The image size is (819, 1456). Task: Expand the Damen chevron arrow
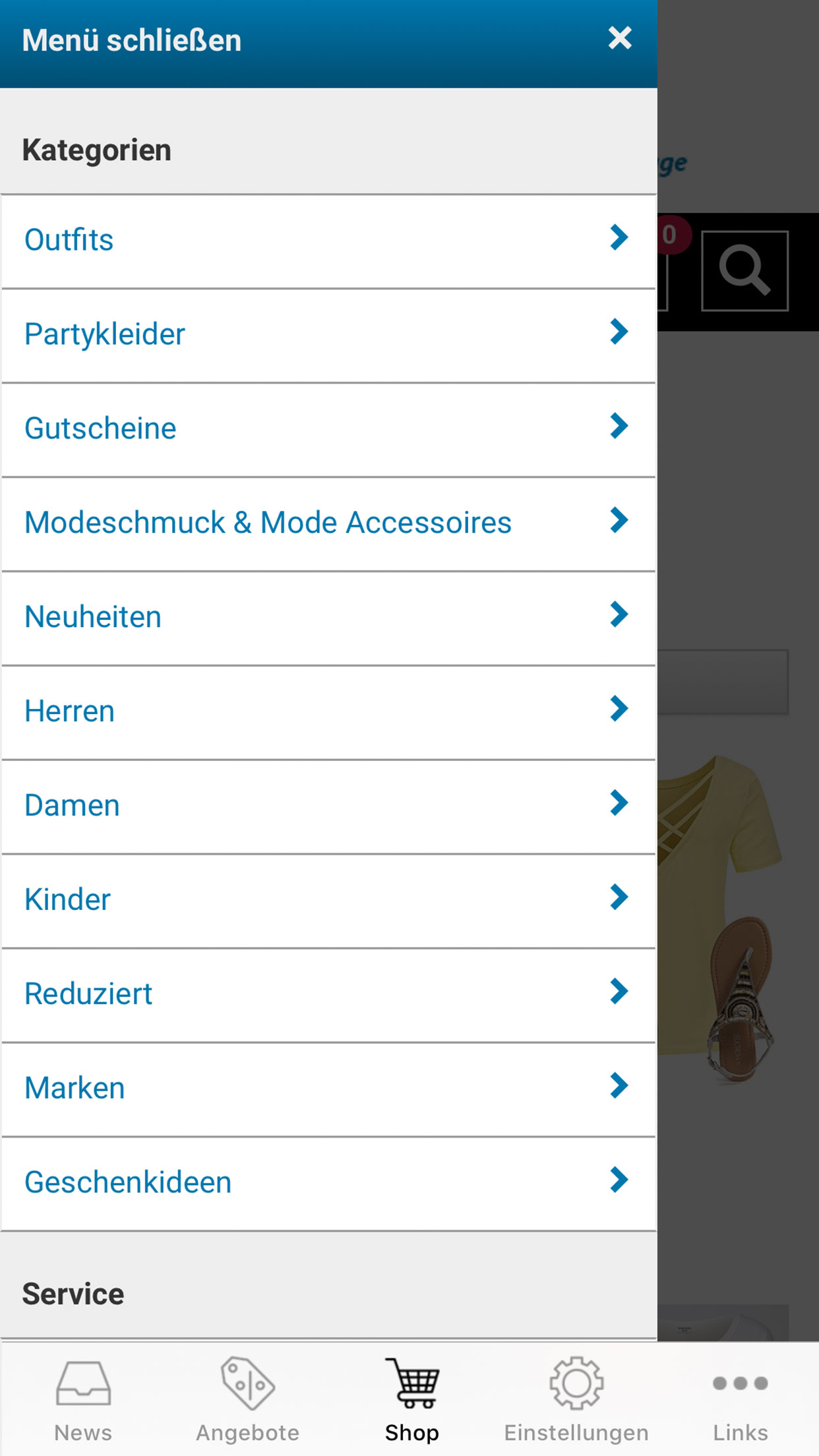pos(619,803)
